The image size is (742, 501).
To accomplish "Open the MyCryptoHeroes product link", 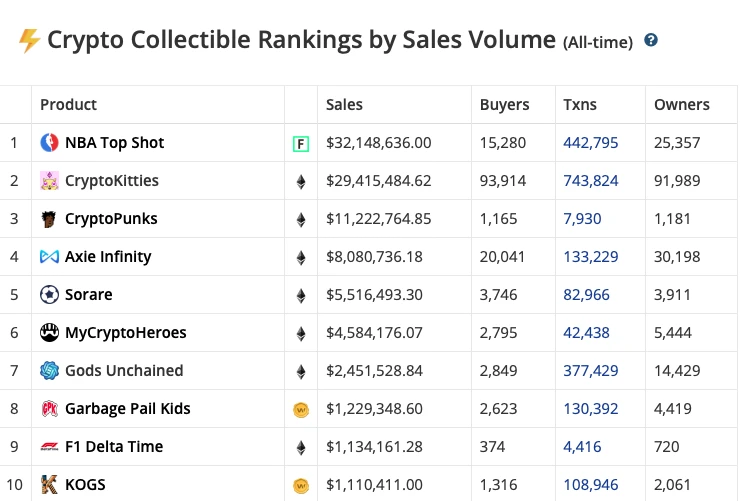I will [125, 333].
